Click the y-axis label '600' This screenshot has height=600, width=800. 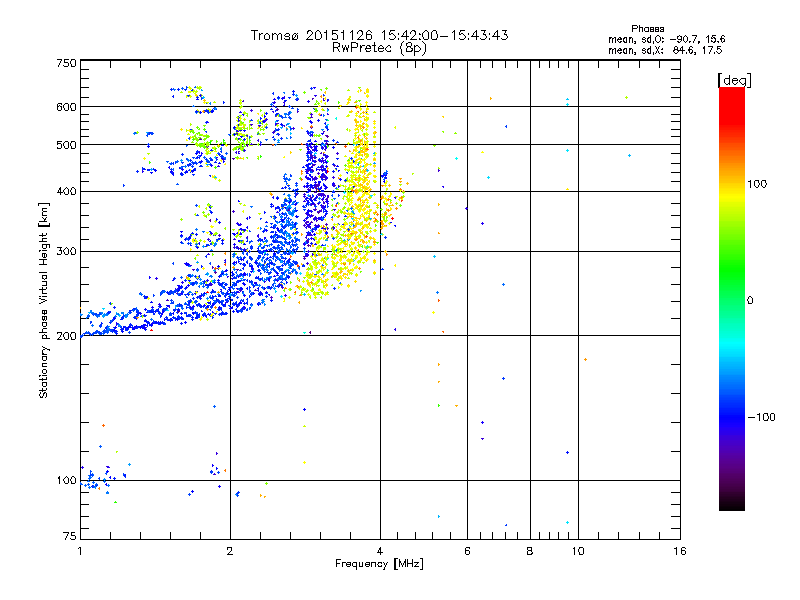coord(66,107)
